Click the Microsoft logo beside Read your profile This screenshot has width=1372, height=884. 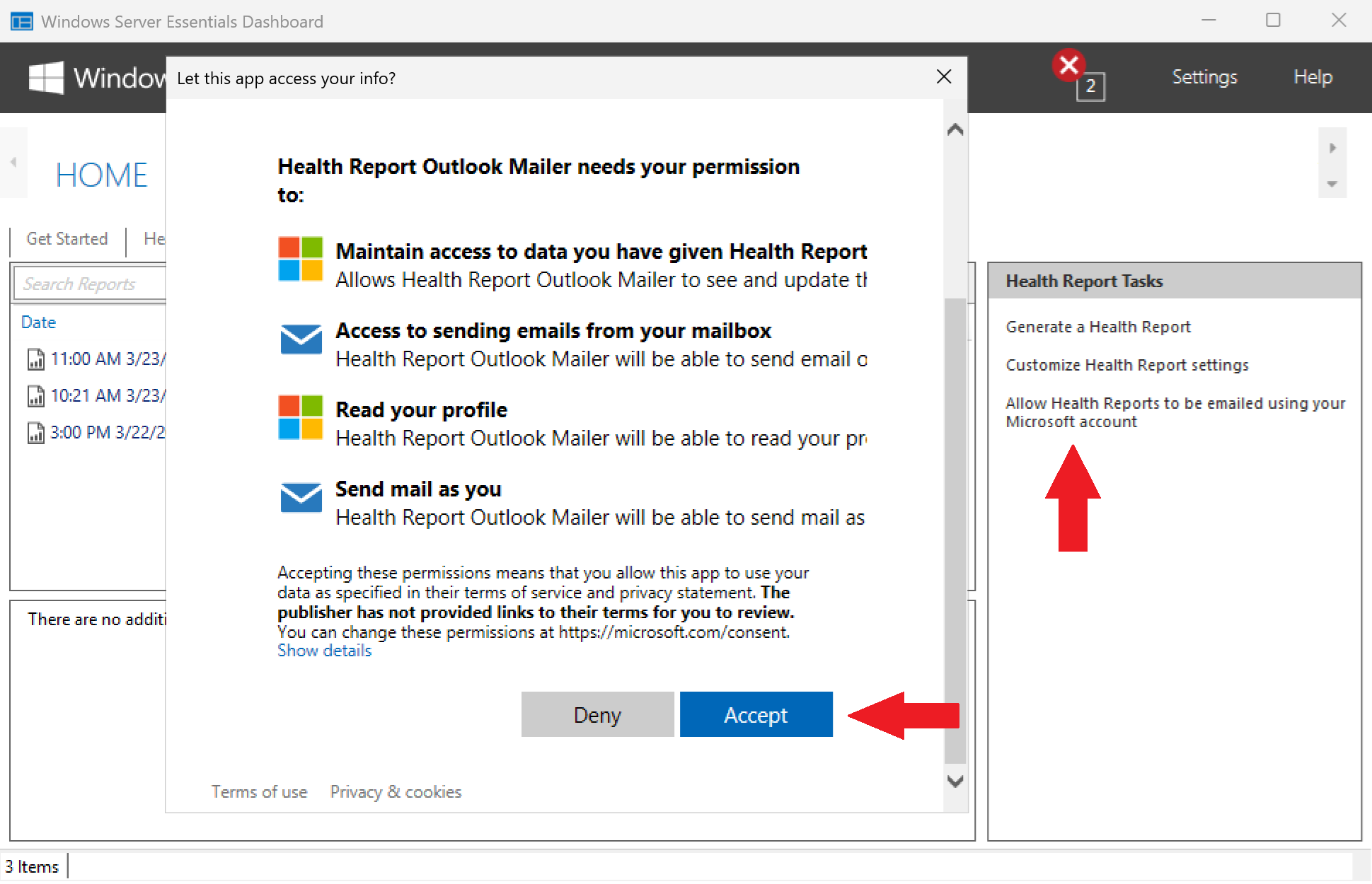(301, 417)
